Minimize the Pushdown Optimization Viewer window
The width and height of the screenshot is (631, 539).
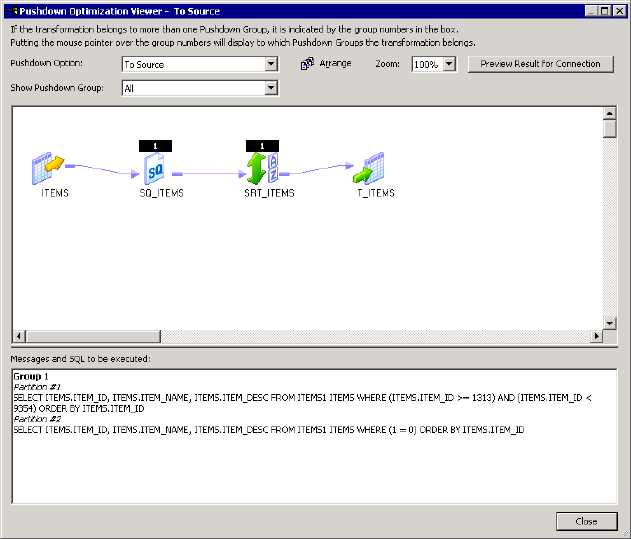coord(591,11)
